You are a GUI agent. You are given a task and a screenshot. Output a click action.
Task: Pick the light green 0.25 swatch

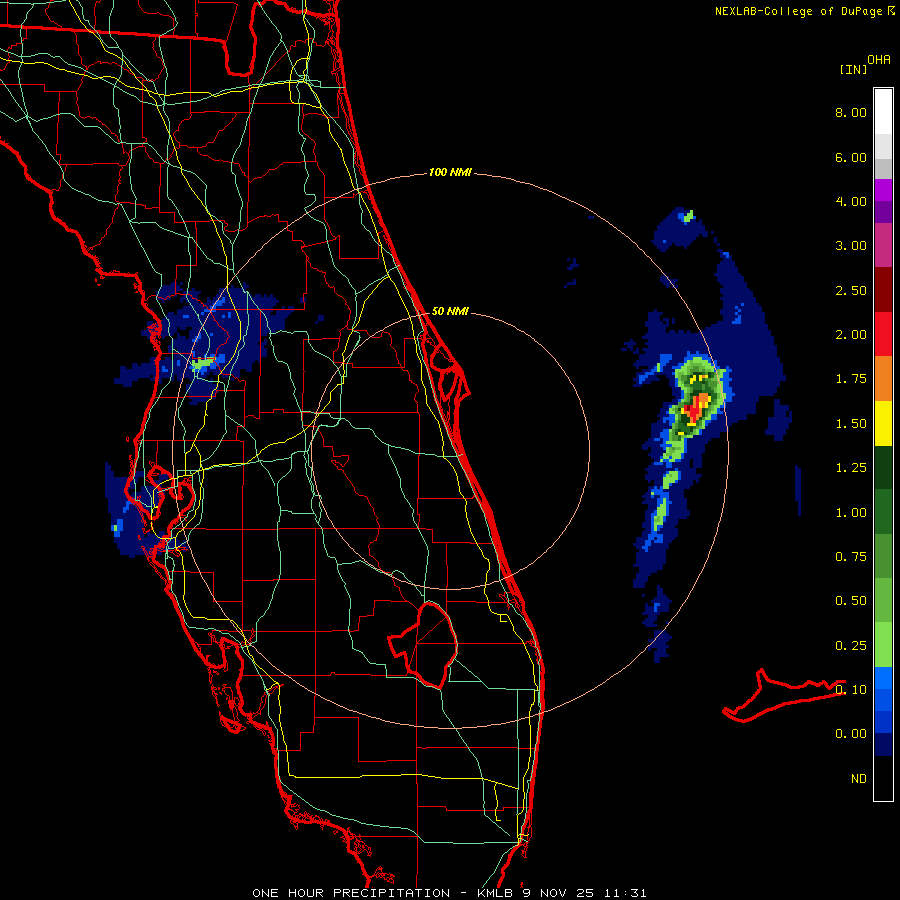pos(883,645)
